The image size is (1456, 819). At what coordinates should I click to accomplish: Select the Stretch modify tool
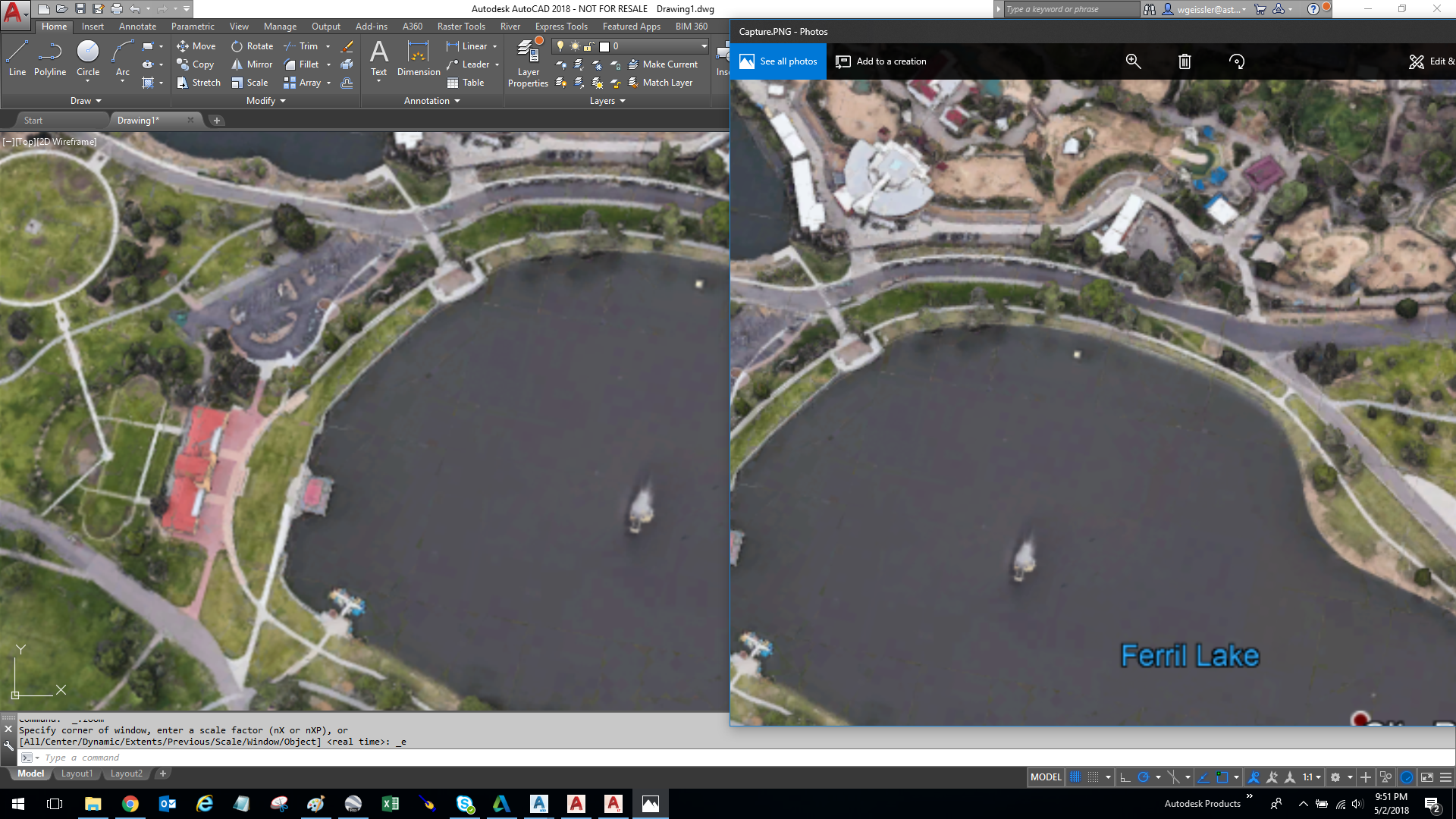[198, 83]
